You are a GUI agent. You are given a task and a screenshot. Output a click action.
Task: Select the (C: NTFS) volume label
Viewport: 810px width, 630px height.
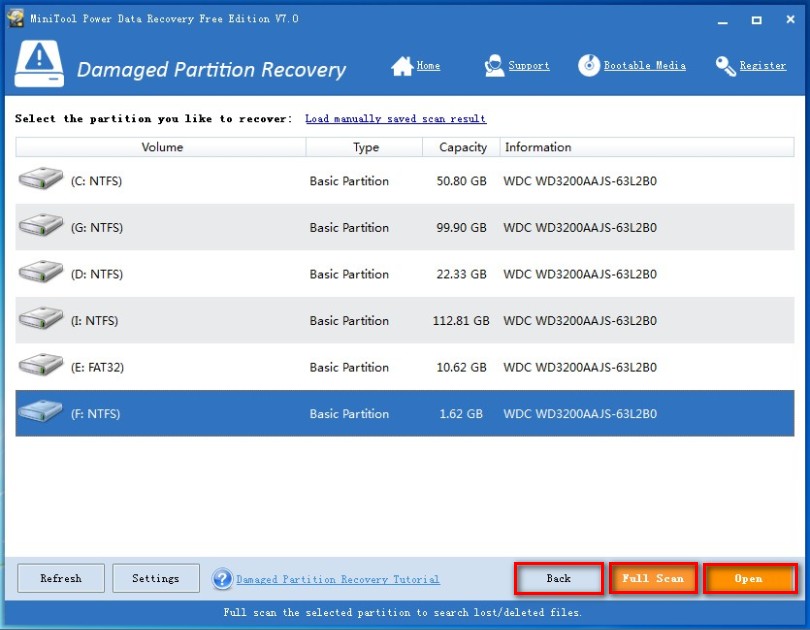(97, 181)
